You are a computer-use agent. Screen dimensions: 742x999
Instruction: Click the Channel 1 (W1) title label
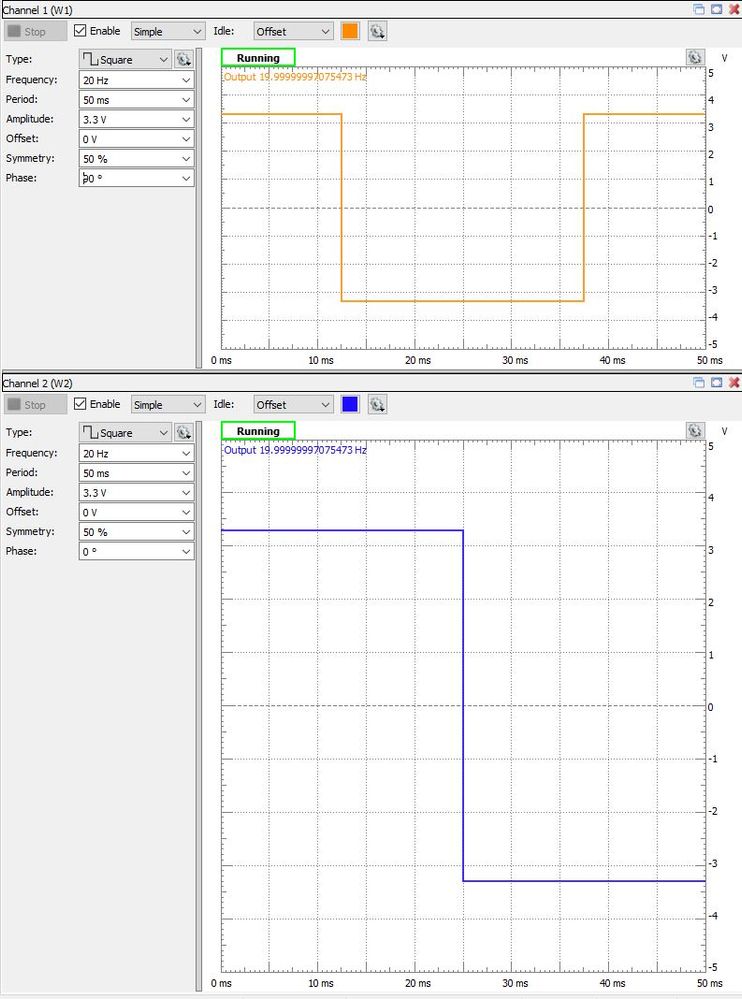pos(38,10)
